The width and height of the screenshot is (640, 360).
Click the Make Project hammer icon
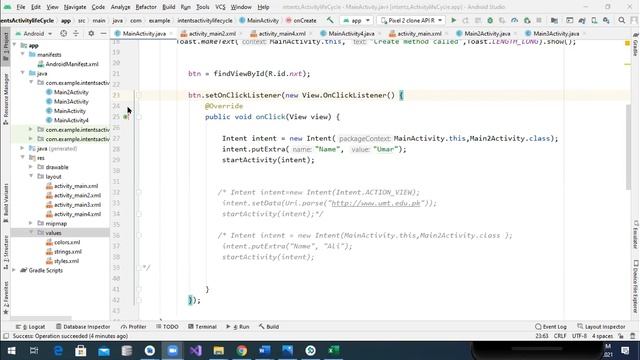[330, 20]
